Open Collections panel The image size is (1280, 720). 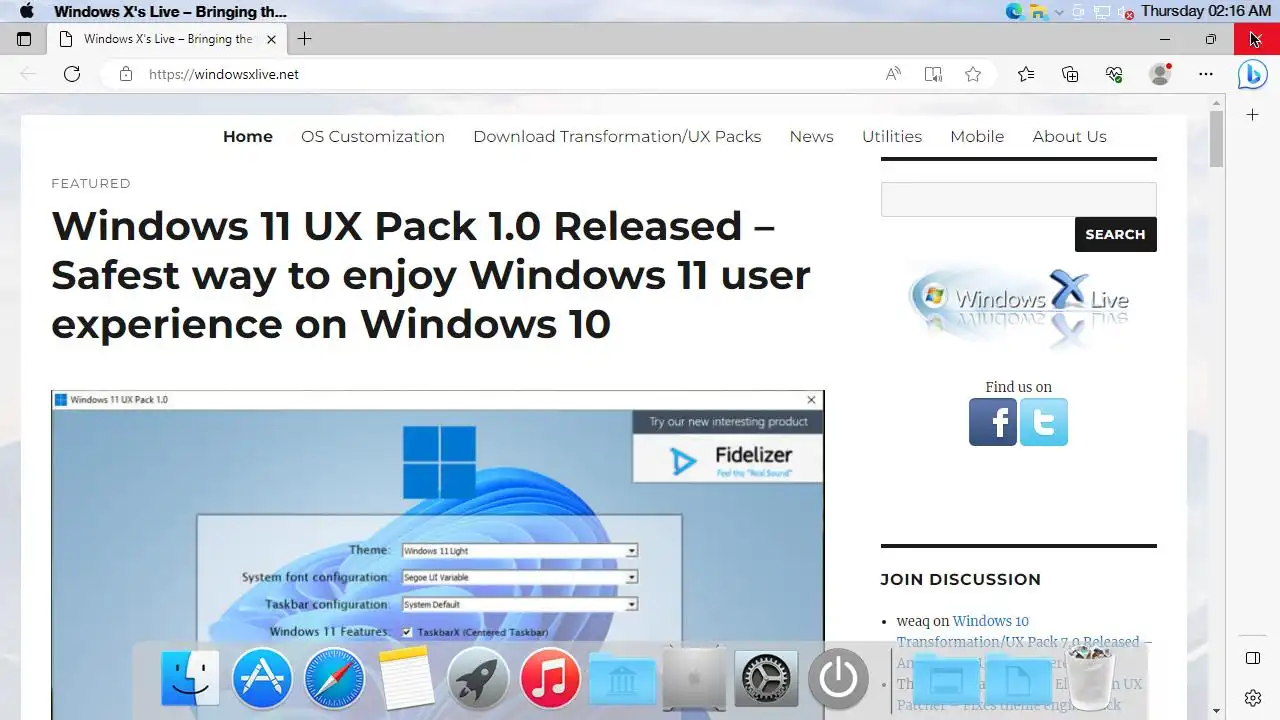tap(1070, 74)
